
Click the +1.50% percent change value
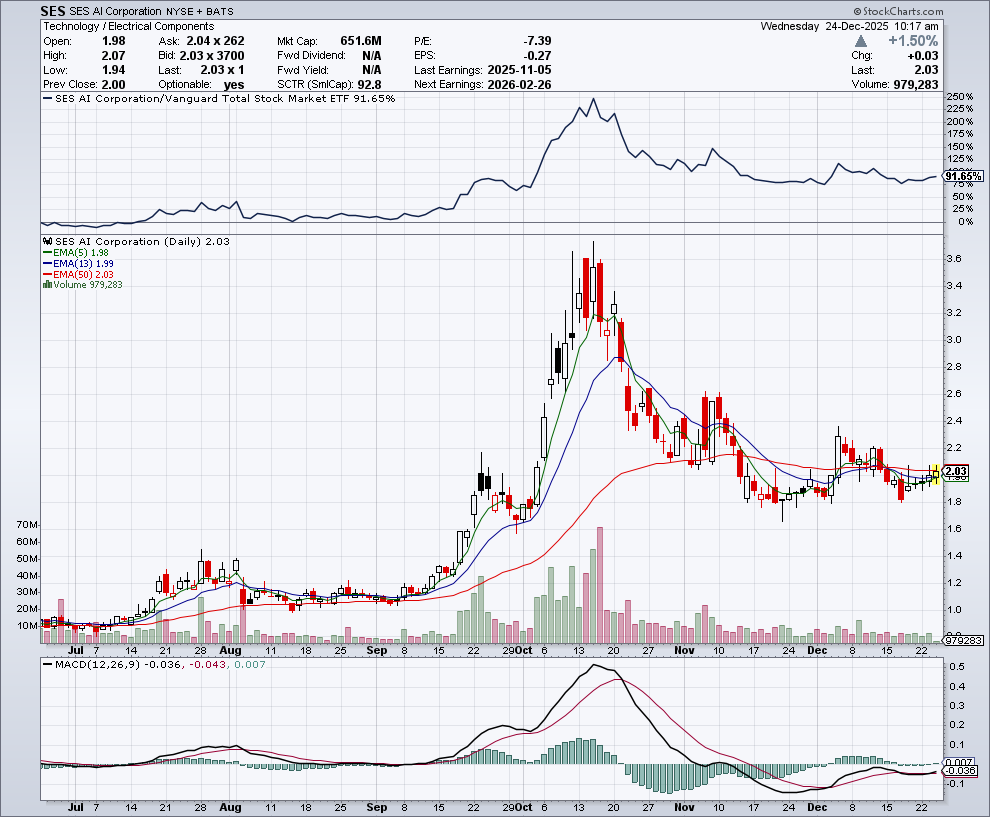coord(913,41)
